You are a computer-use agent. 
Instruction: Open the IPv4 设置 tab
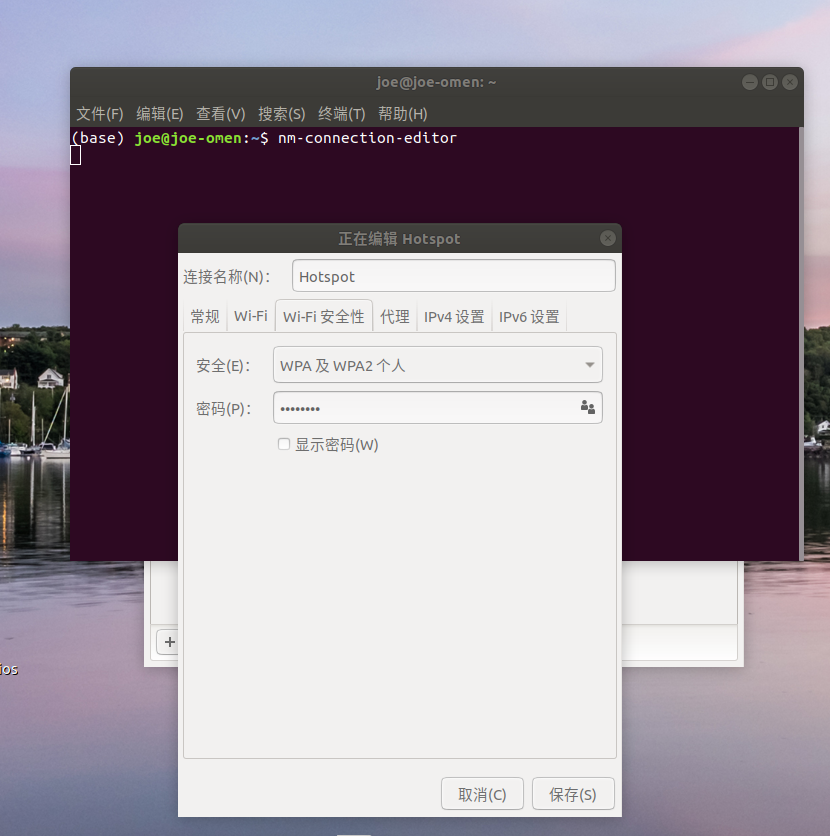(x=453, y=317)
